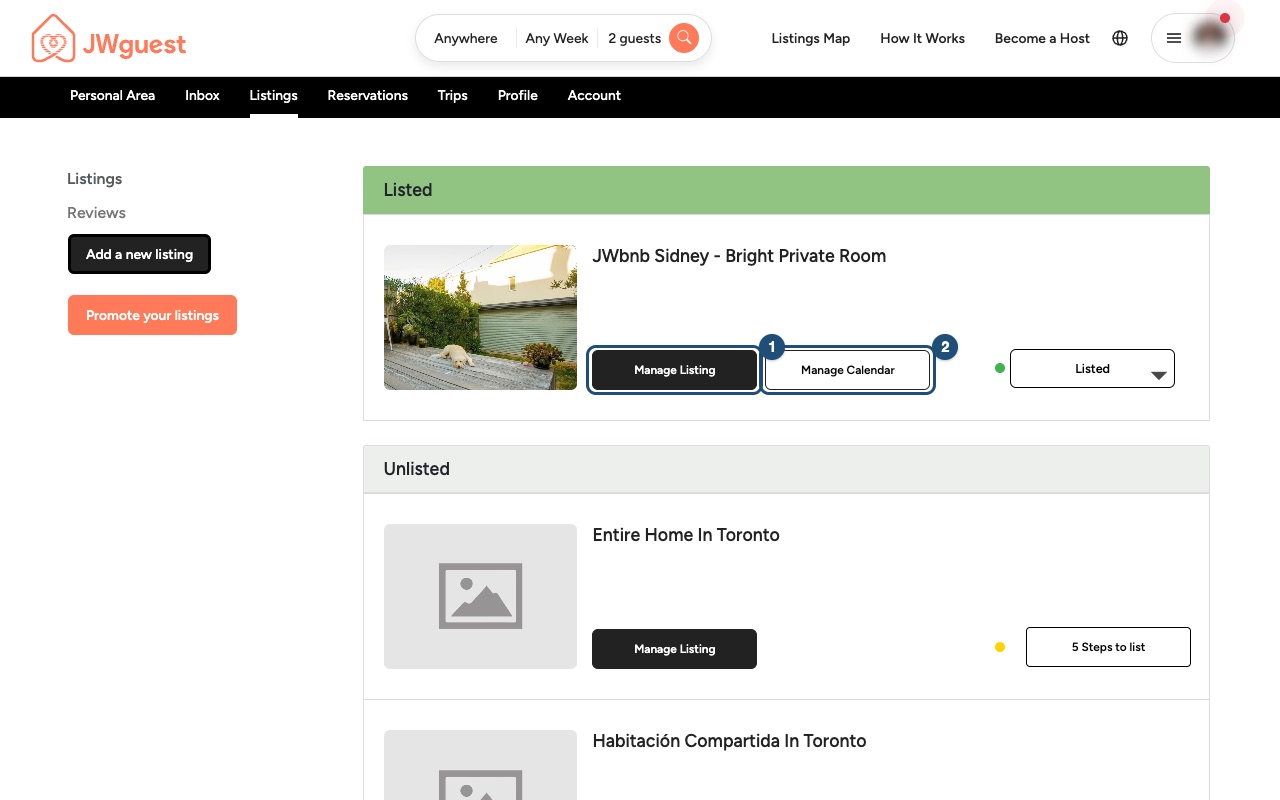Viewport: 1280px width, 800px height.
Task: Click the Habitación Compartida placeholder image
Action: (x=480, y=765)
